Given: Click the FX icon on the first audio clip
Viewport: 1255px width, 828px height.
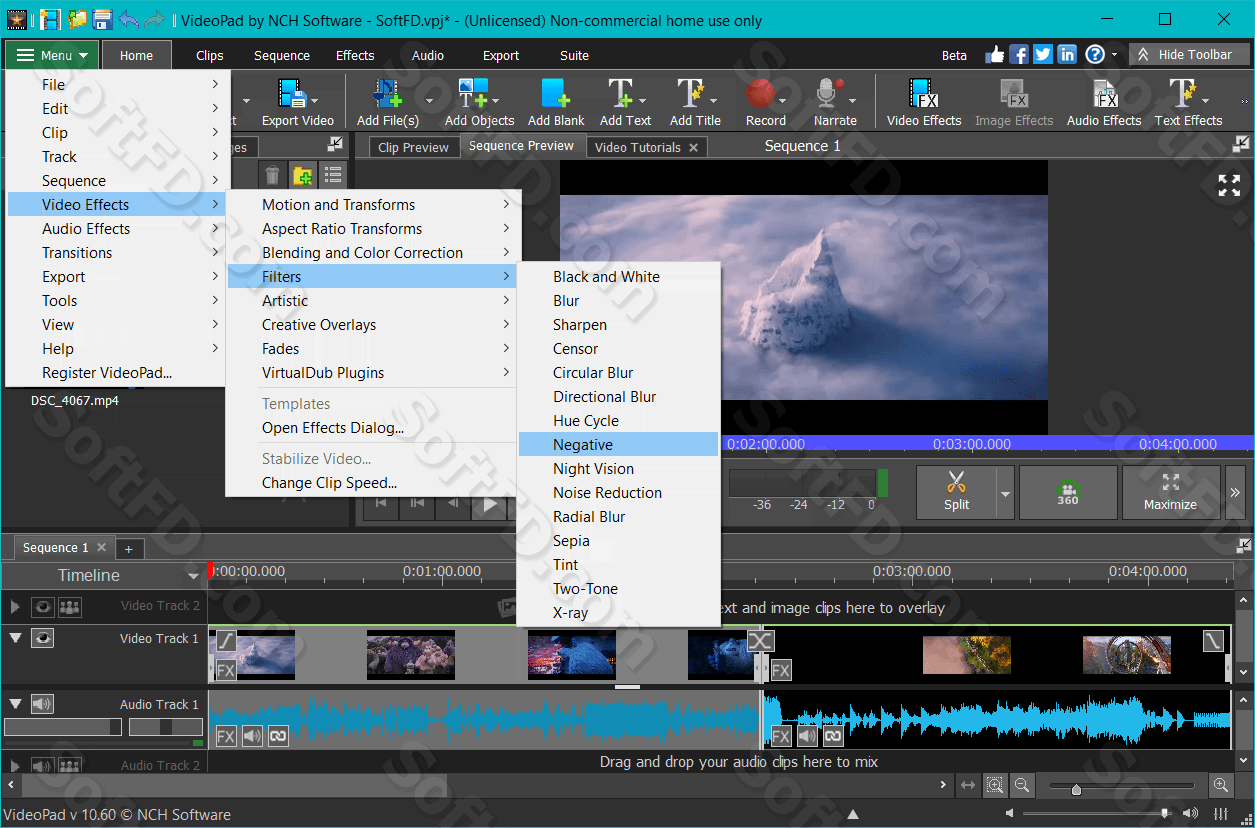Looking at the screenshot, I should [226, 736].
